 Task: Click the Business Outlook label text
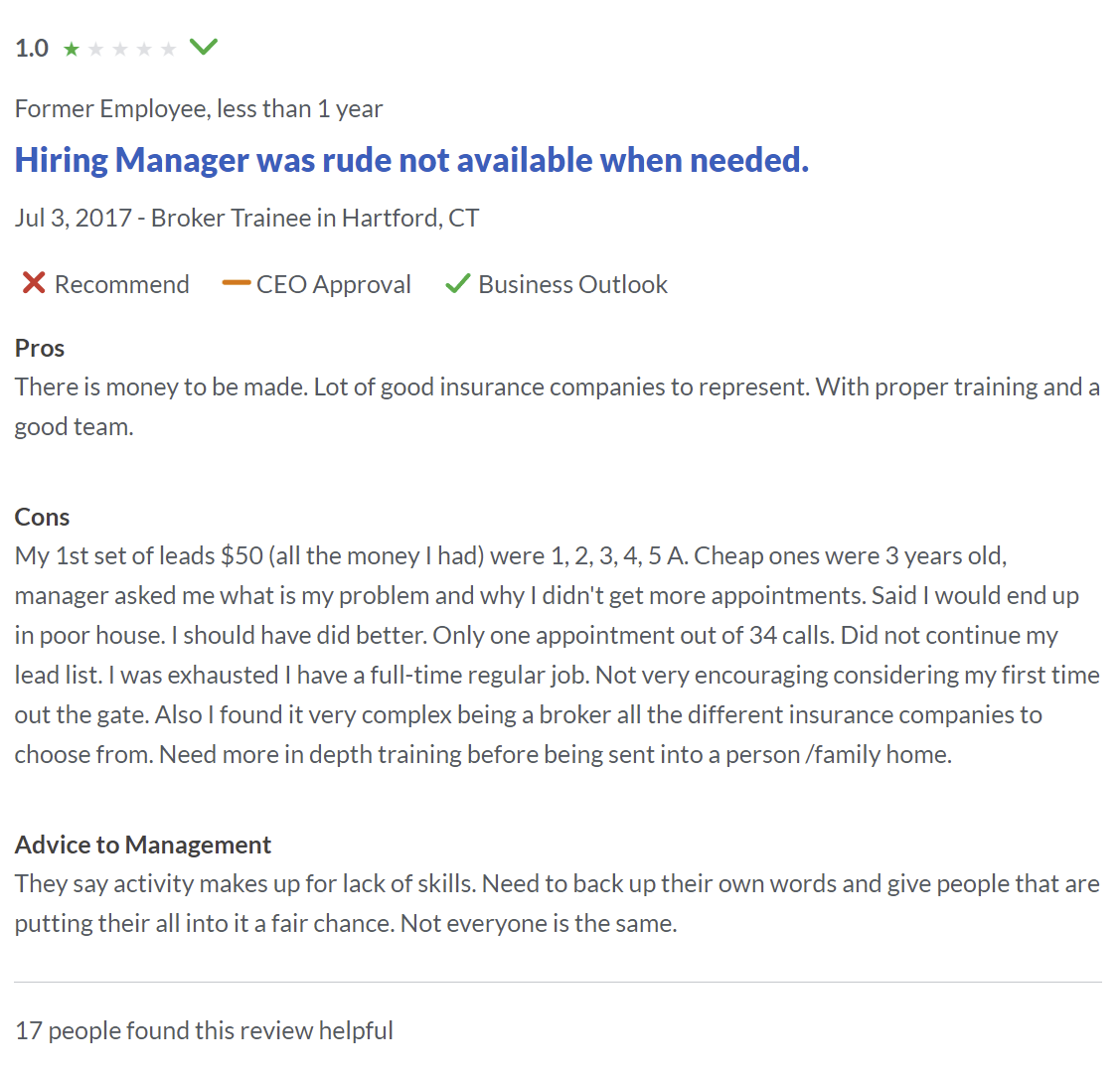pyautogui.click(x=572, y=284)
